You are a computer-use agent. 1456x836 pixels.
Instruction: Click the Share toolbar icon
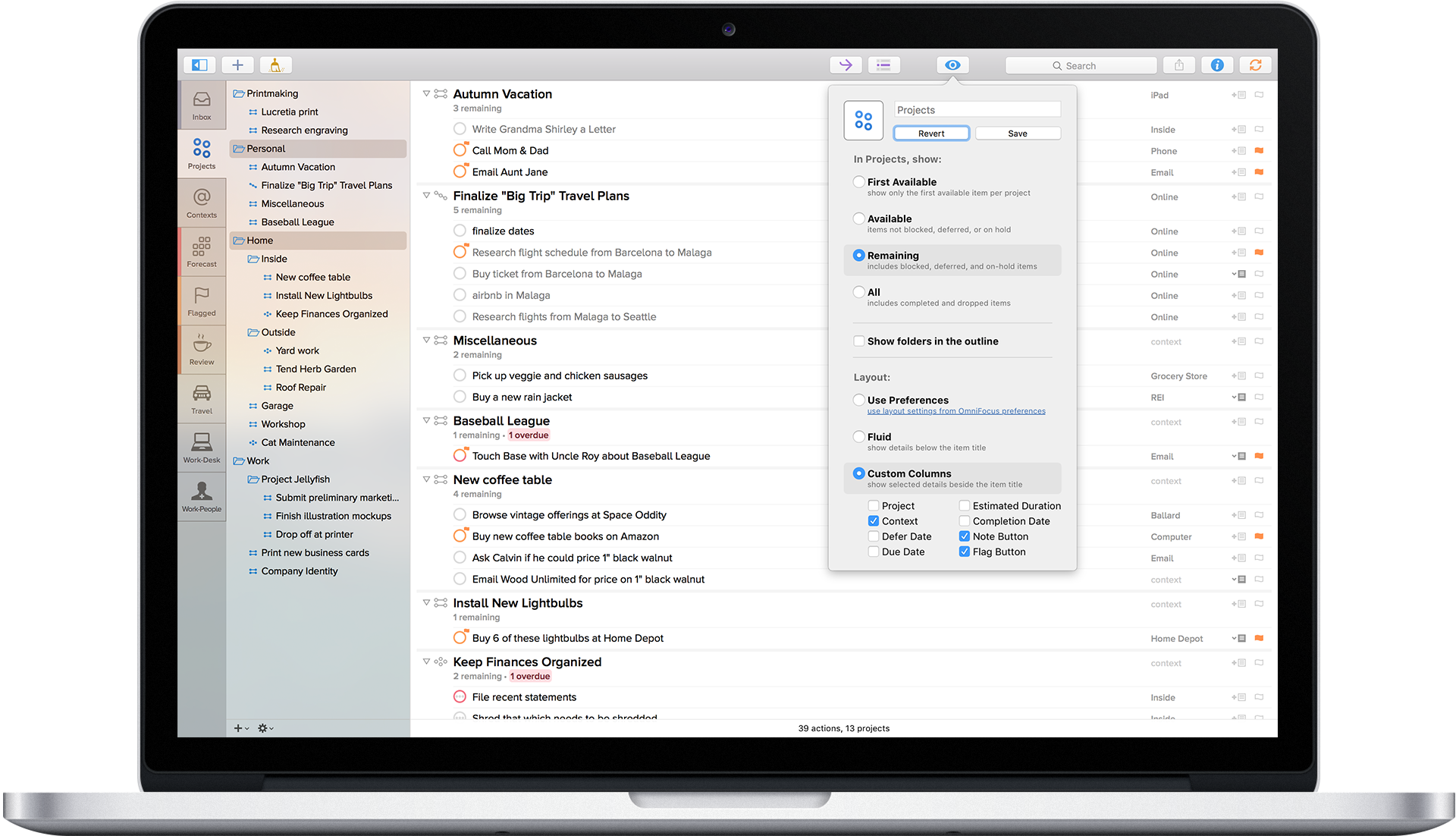(1178, 65)
